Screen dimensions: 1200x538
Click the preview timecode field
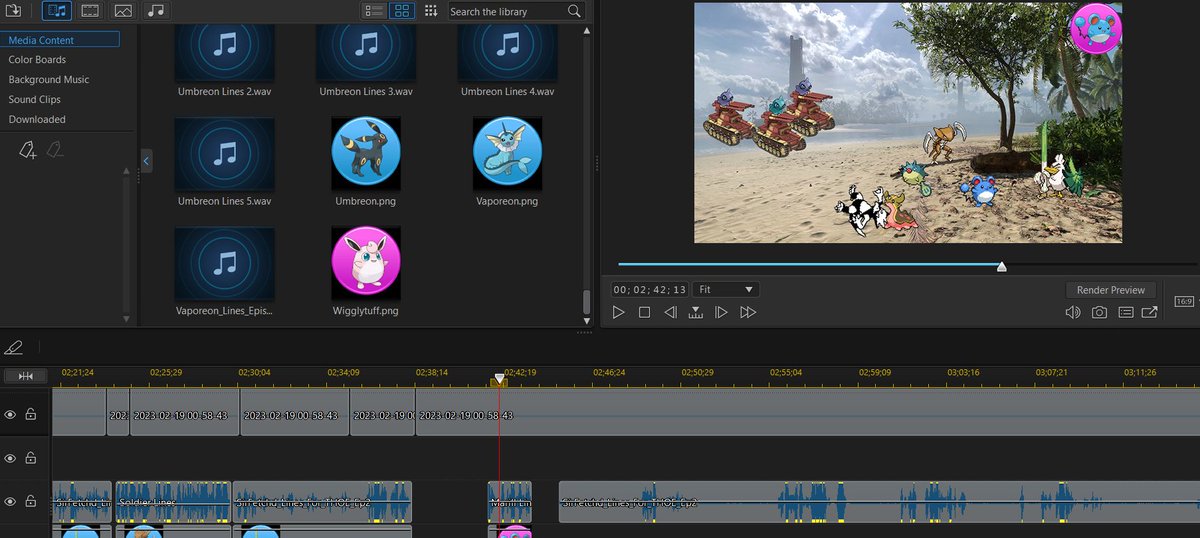point(650,289)
